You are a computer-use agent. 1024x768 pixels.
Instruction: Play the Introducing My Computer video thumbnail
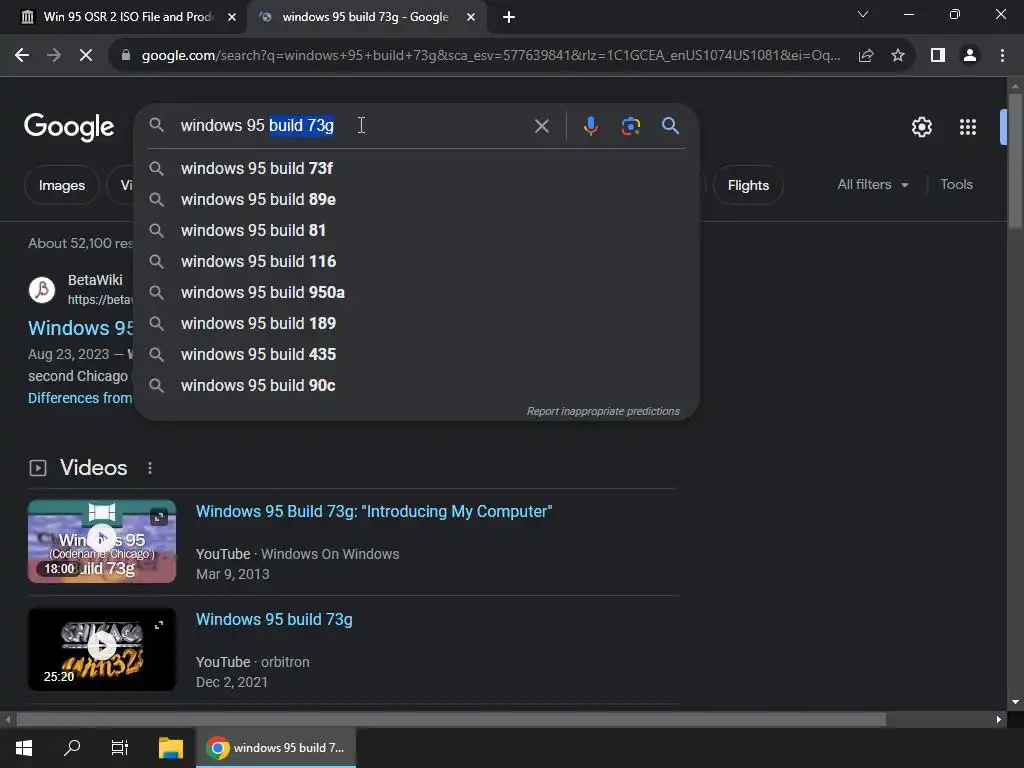(102, 541)
